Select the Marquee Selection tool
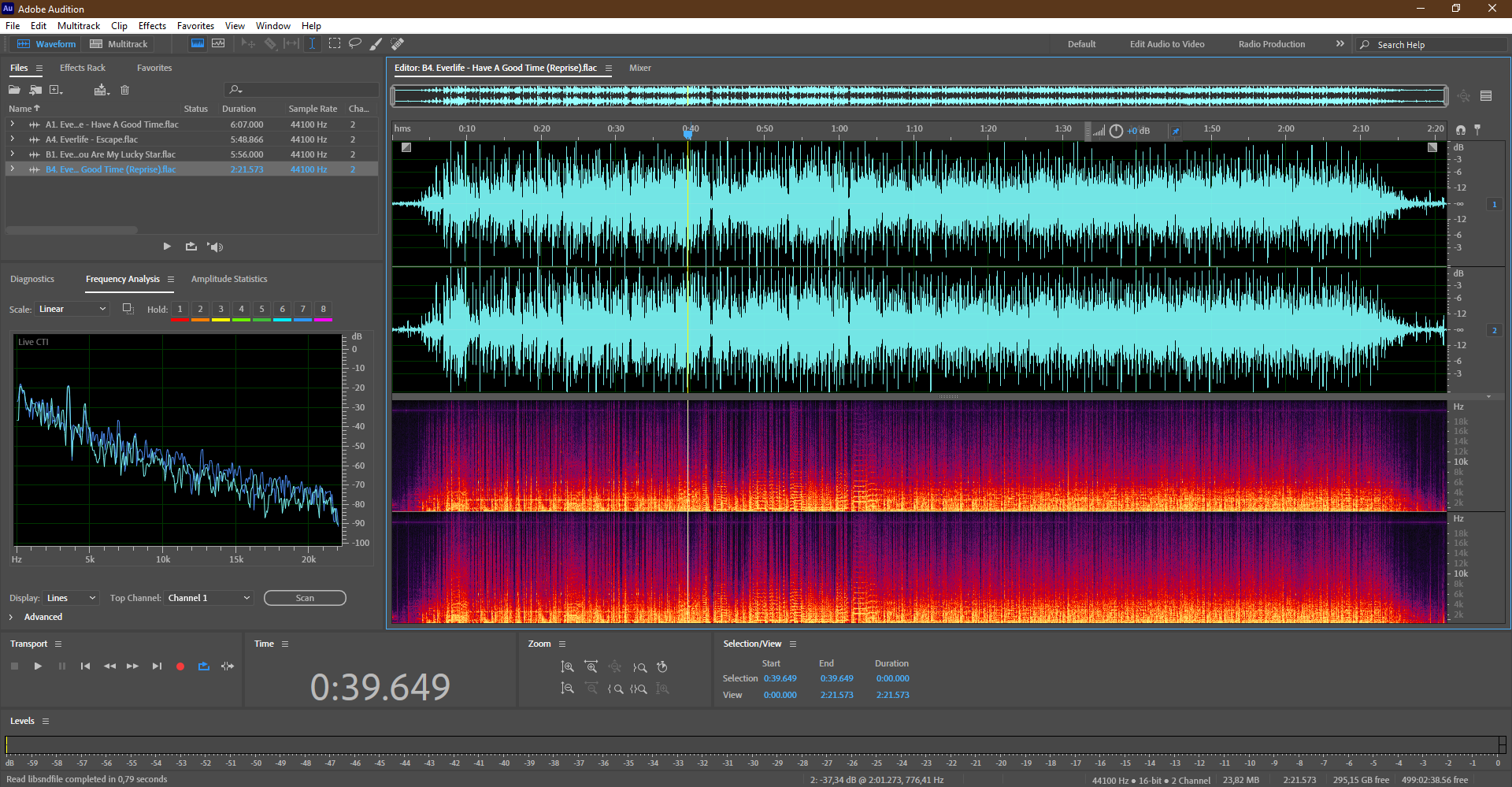The width and height of the screenshot is (1512, 787). (x=335, y=43)
